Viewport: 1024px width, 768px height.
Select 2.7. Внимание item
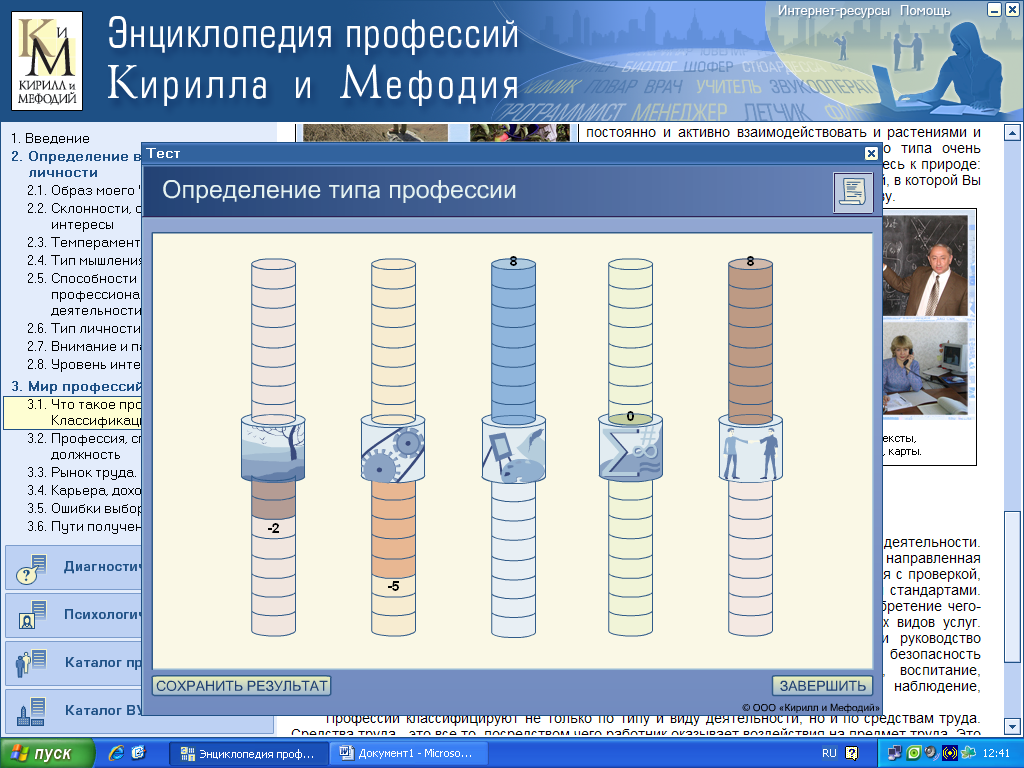click(84, 346)
